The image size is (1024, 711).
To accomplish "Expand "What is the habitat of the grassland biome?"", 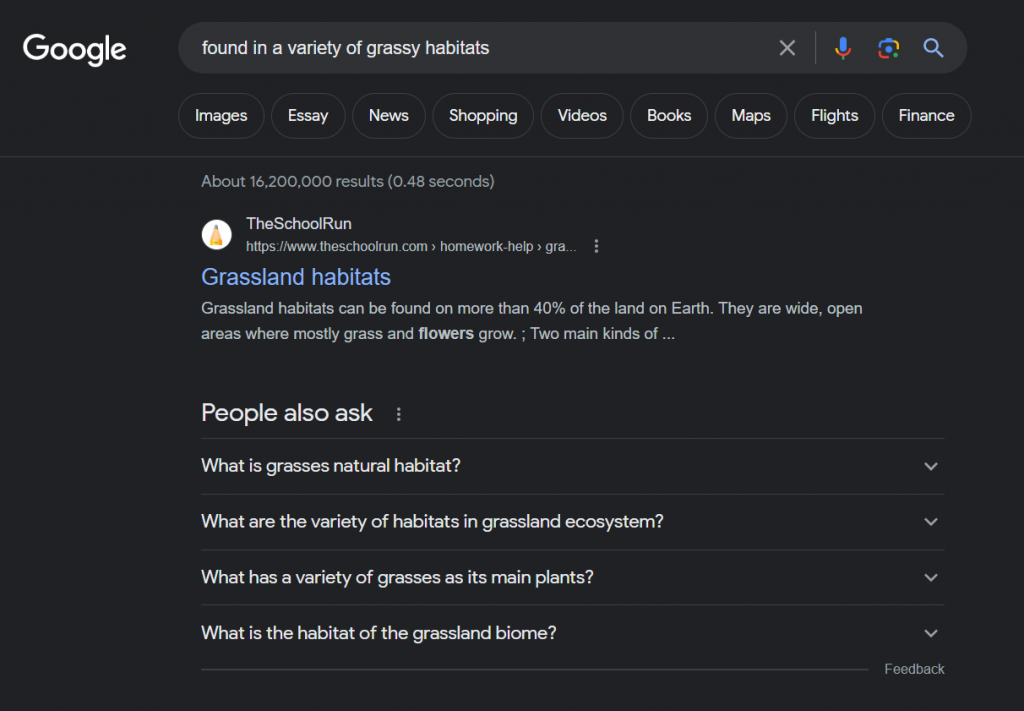I will click(573, 633).
